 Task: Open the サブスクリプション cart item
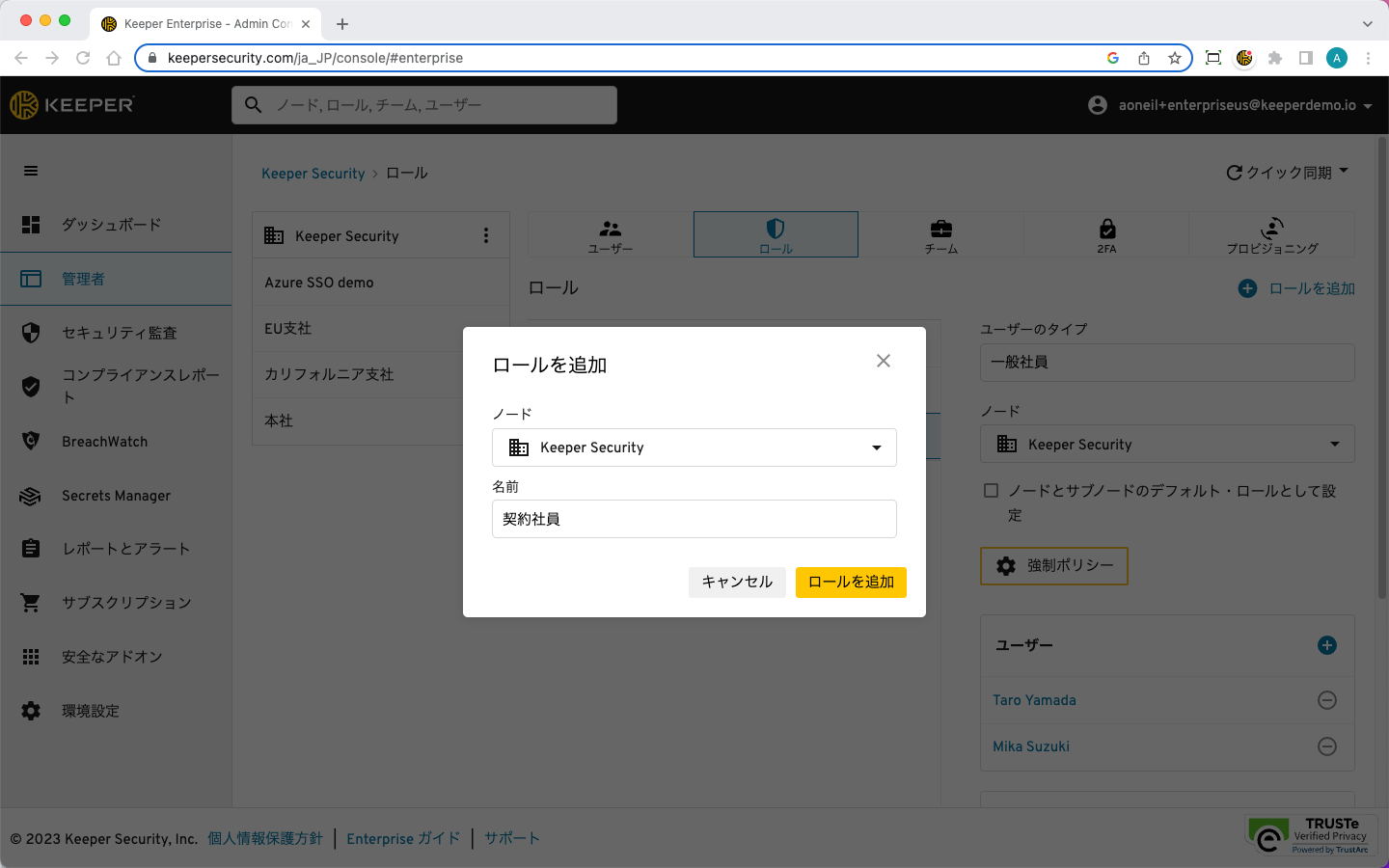point(125,603)
